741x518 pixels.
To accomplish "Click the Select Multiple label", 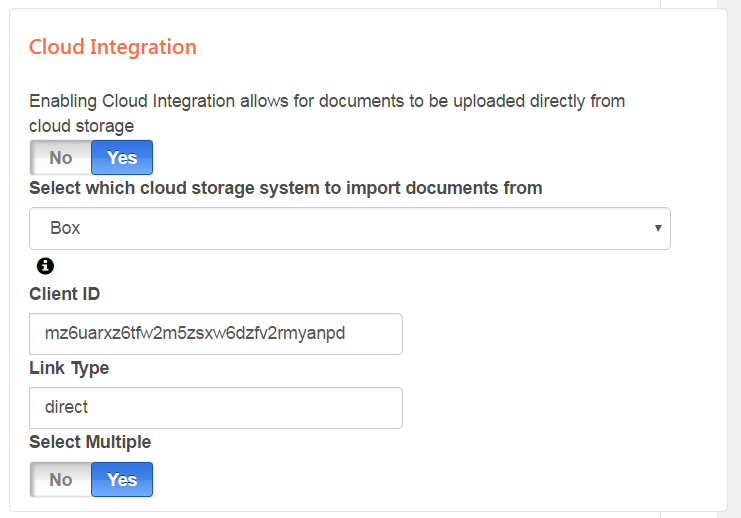I will point(90,442).
